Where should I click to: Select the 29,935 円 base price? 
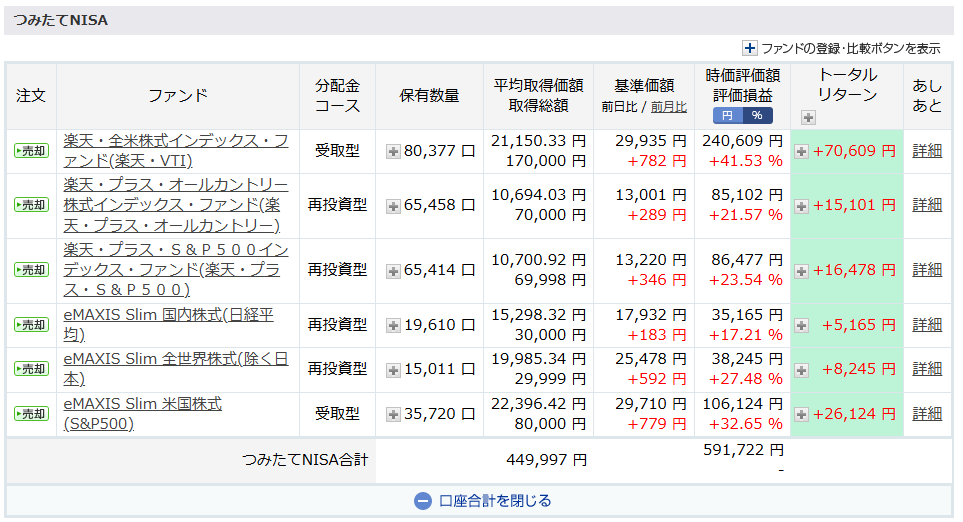pyautogui.click(x=650, y=141)
